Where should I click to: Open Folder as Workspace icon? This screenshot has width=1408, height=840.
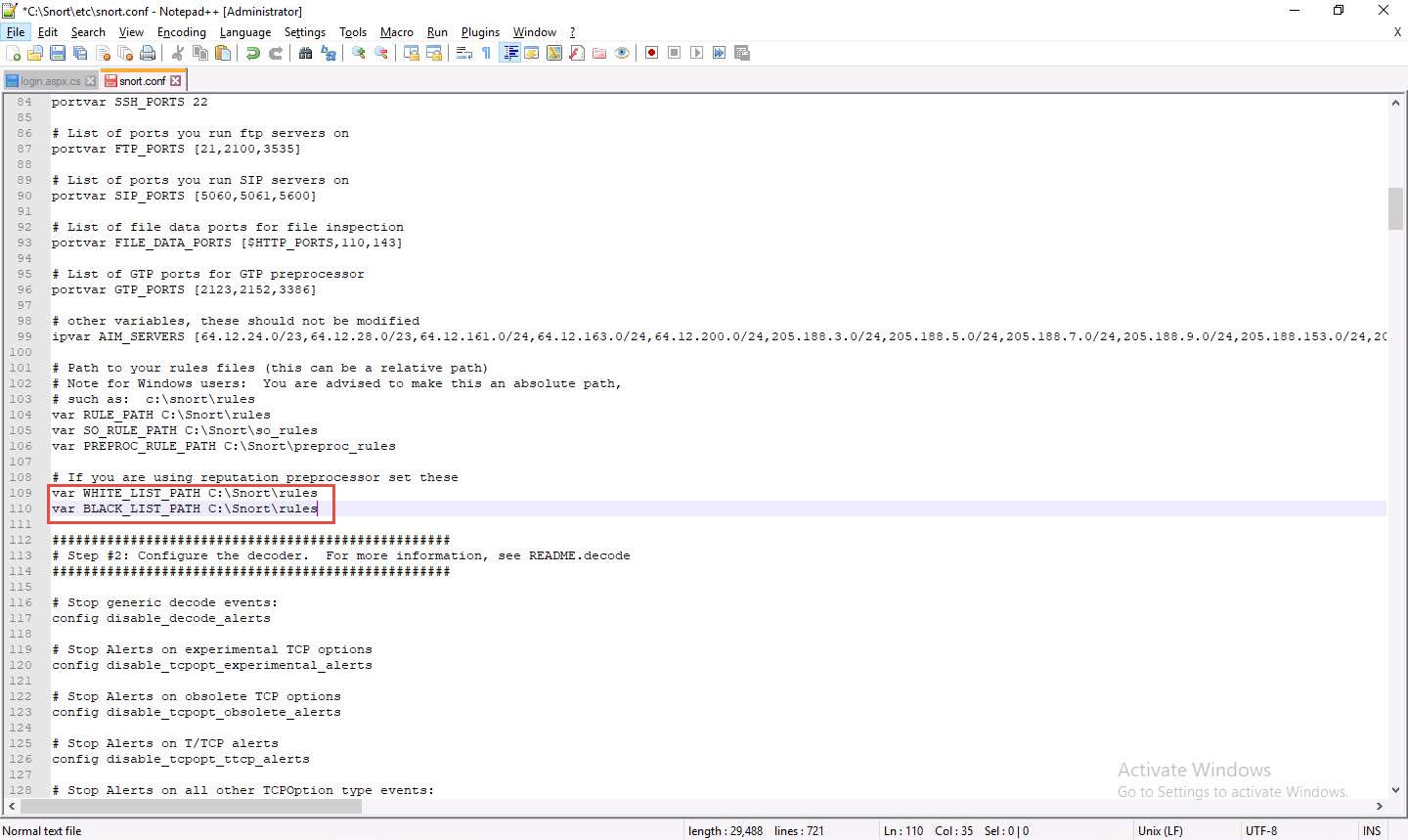[599, 53]
